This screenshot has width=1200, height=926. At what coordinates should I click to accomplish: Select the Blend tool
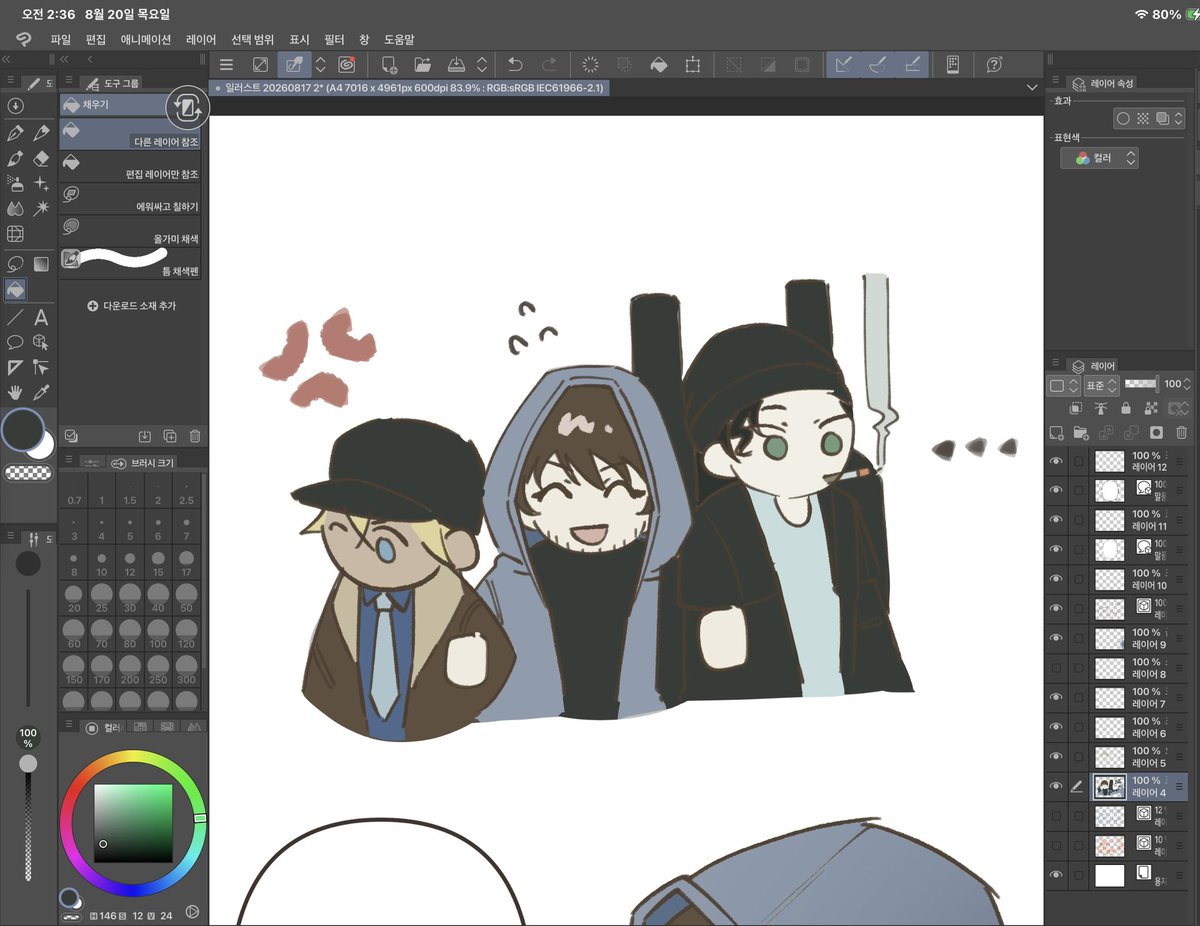coord(15,209)
